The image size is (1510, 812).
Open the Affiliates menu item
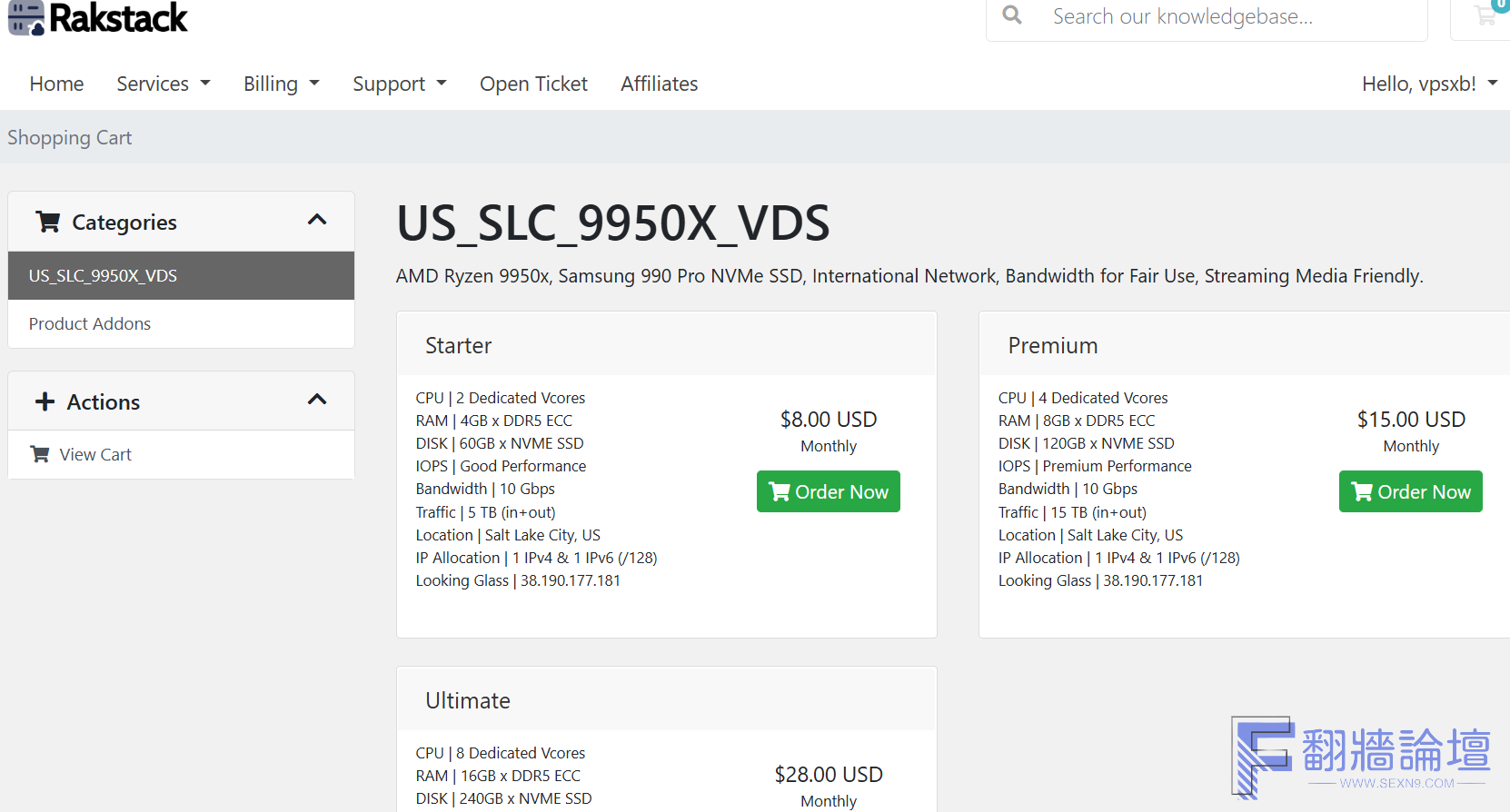659,84
